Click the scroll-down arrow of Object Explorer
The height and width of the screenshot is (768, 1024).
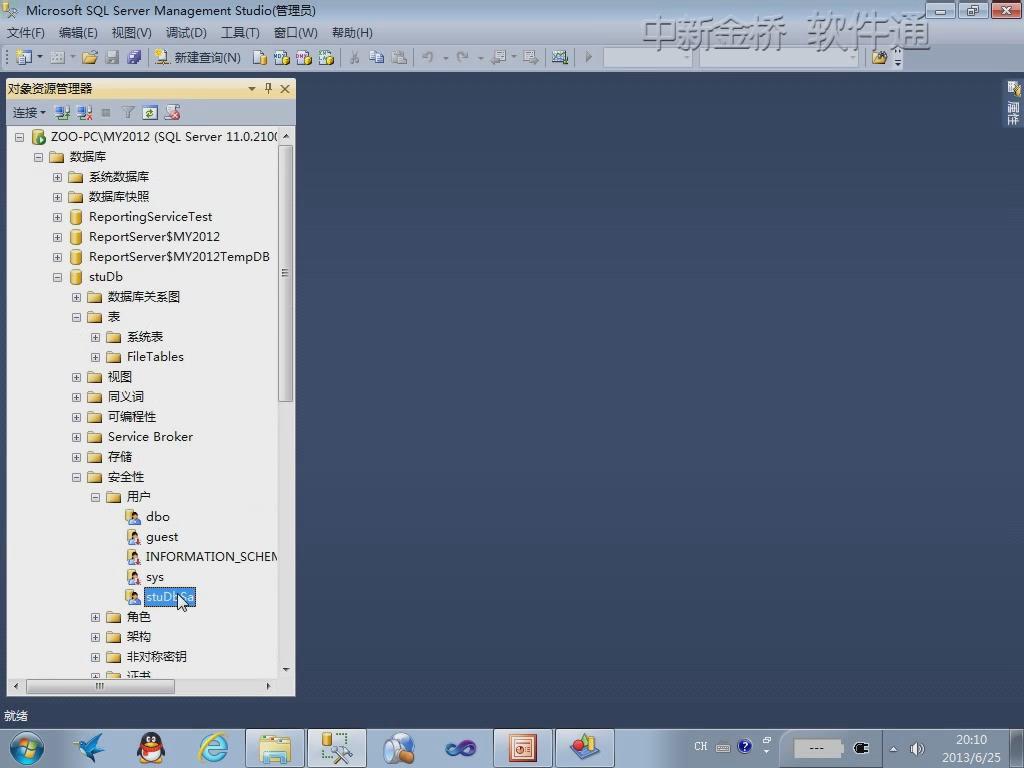click(x=285, y=669)
